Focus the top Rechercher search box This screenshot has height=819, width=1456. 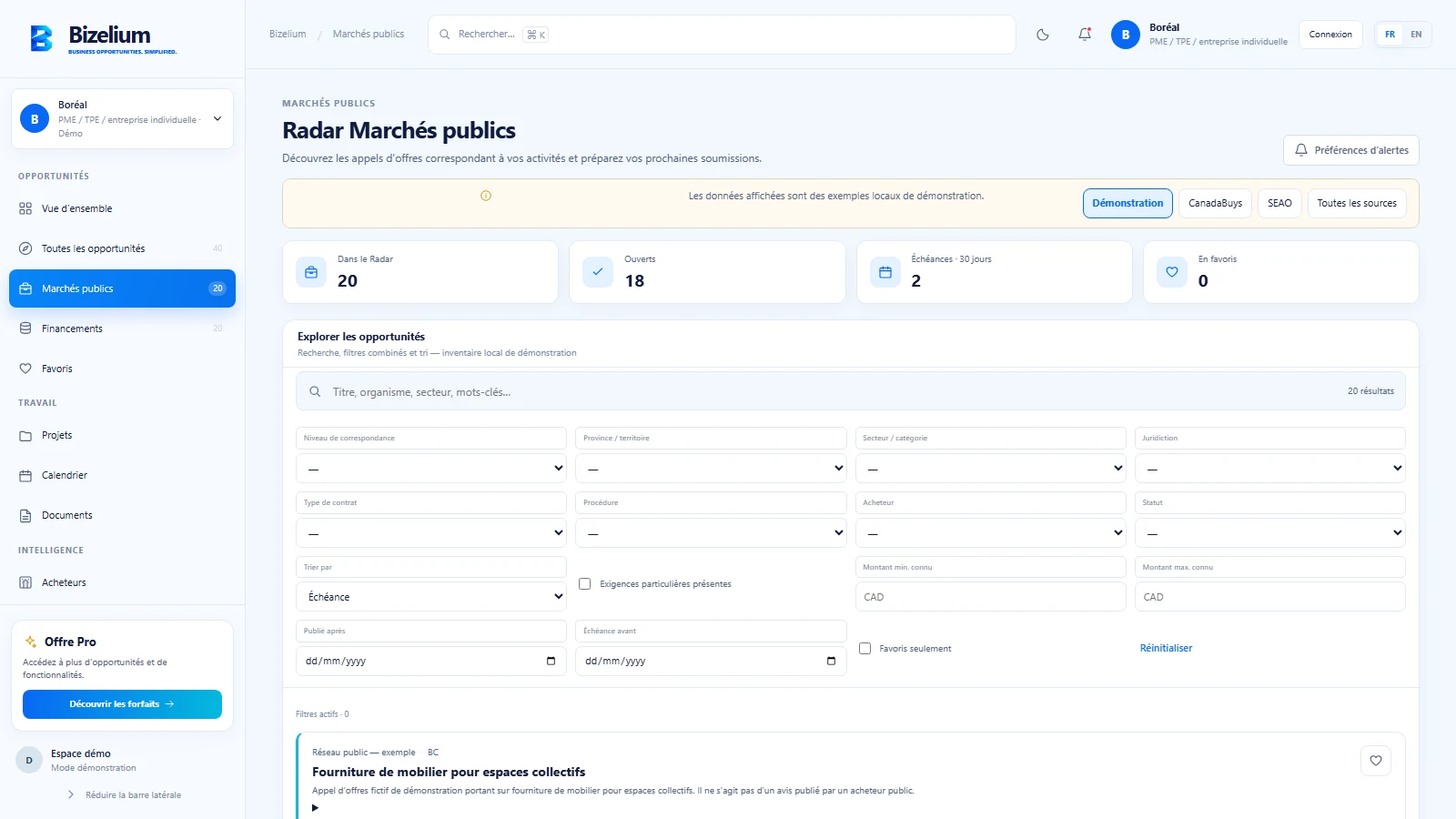722,35
